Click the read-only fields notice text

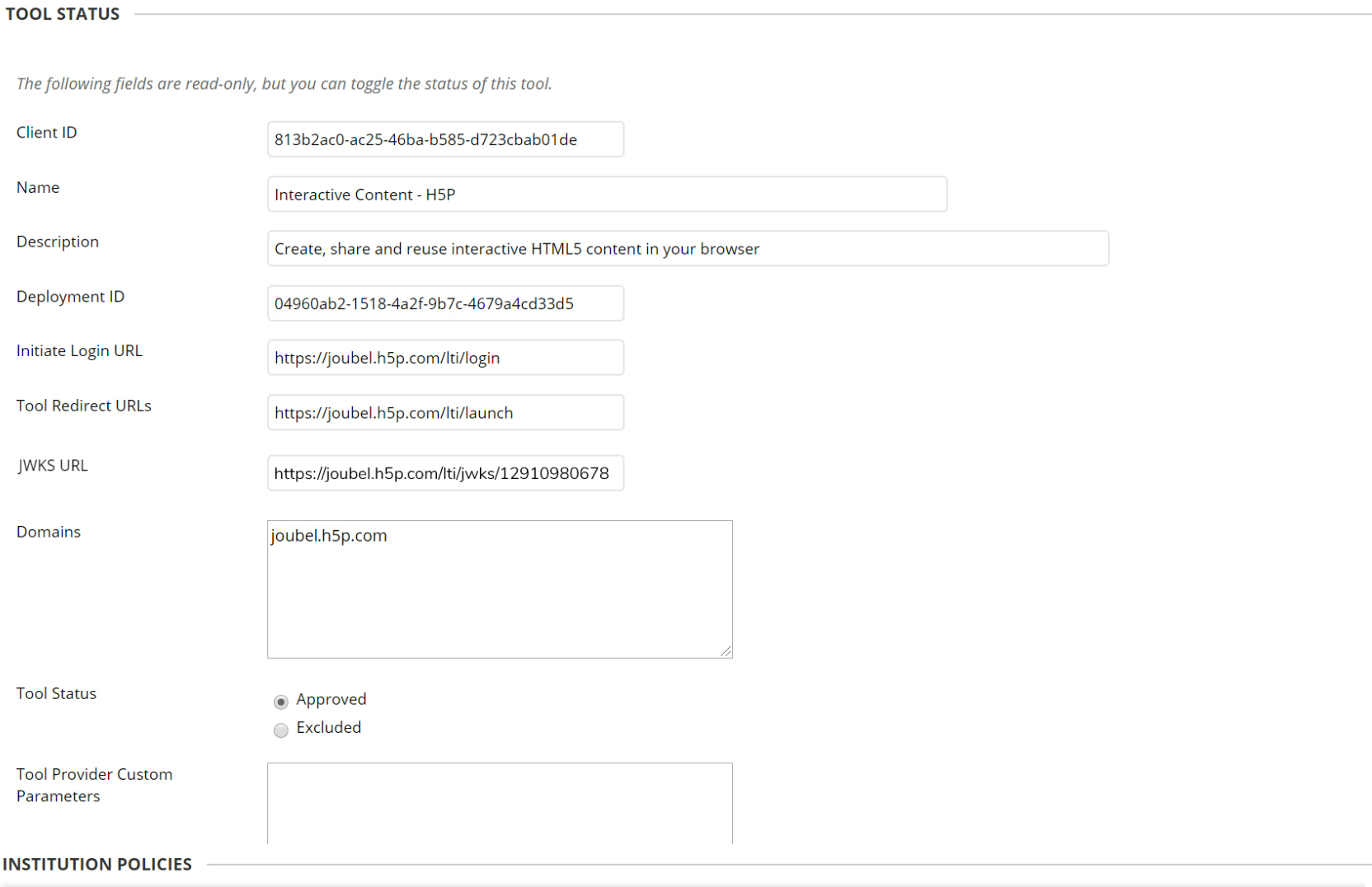pyautogui.click(x=284, y=83)
